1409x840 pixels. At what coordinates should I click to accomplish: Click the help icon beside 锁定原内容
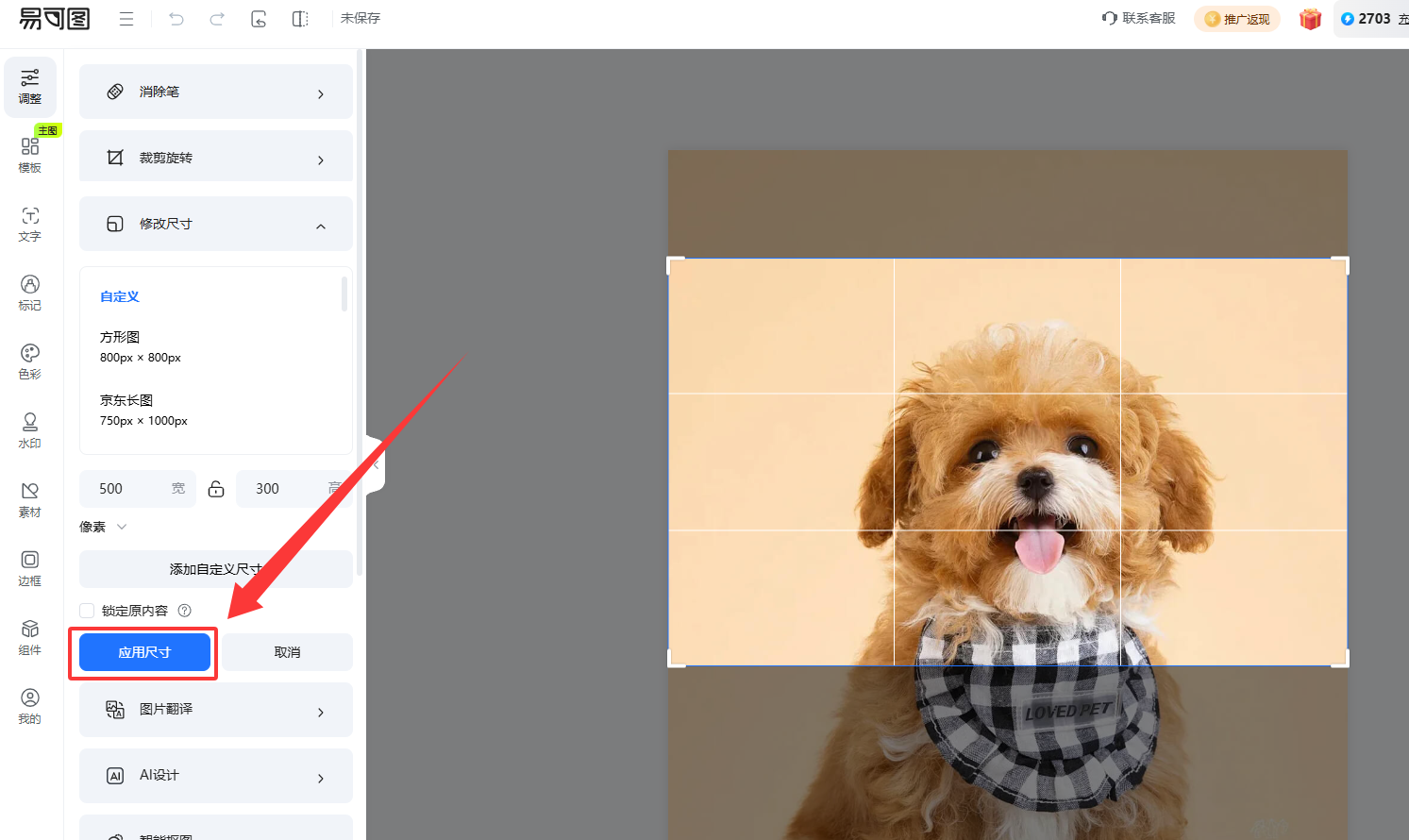point(185,611)
